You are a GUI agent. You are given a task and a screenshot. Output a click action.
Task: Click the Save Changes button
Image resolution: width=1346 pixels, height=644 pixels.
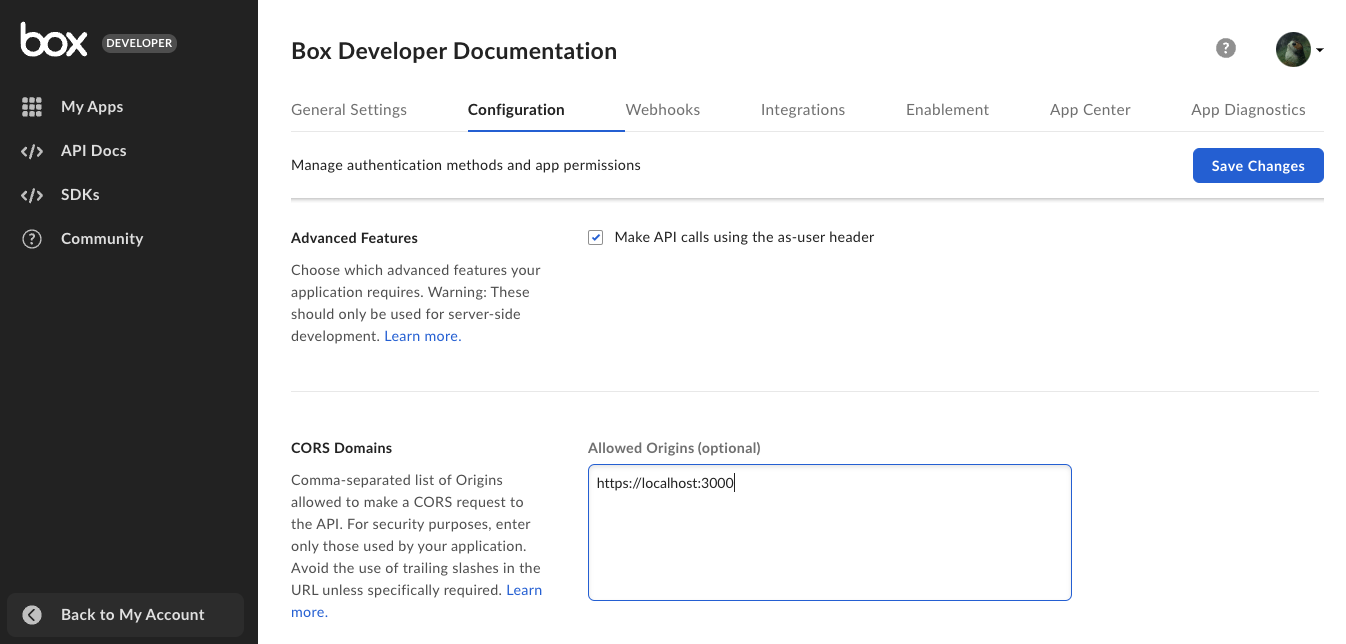click(x=1258, y=166)
